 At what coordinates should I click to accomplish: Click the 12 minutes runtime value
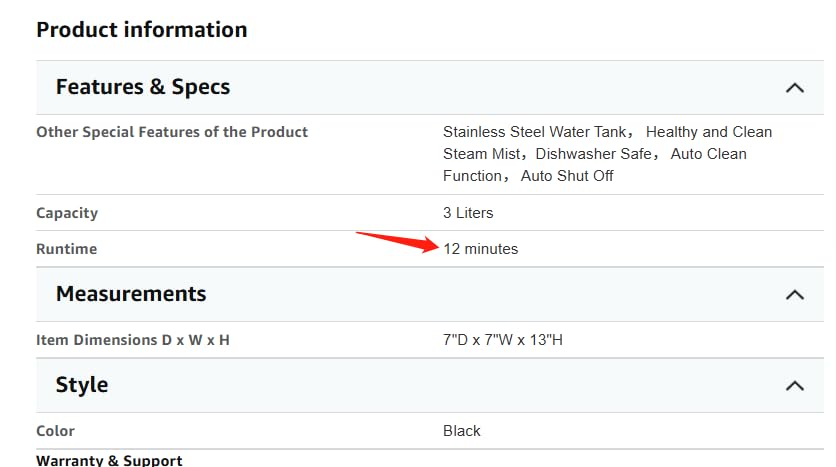coord(481,249)
